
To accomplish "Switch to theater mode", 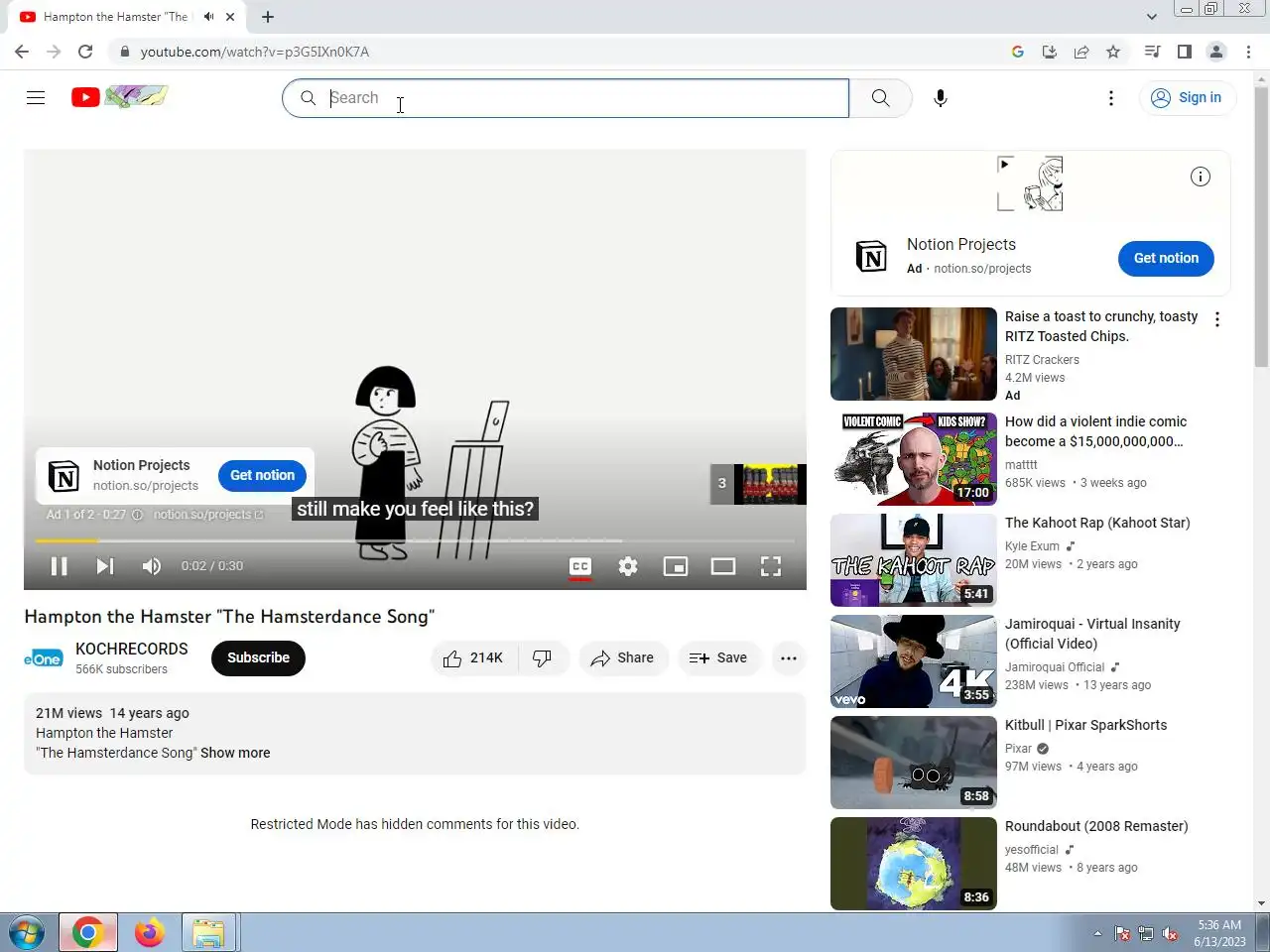I will 723,566.
